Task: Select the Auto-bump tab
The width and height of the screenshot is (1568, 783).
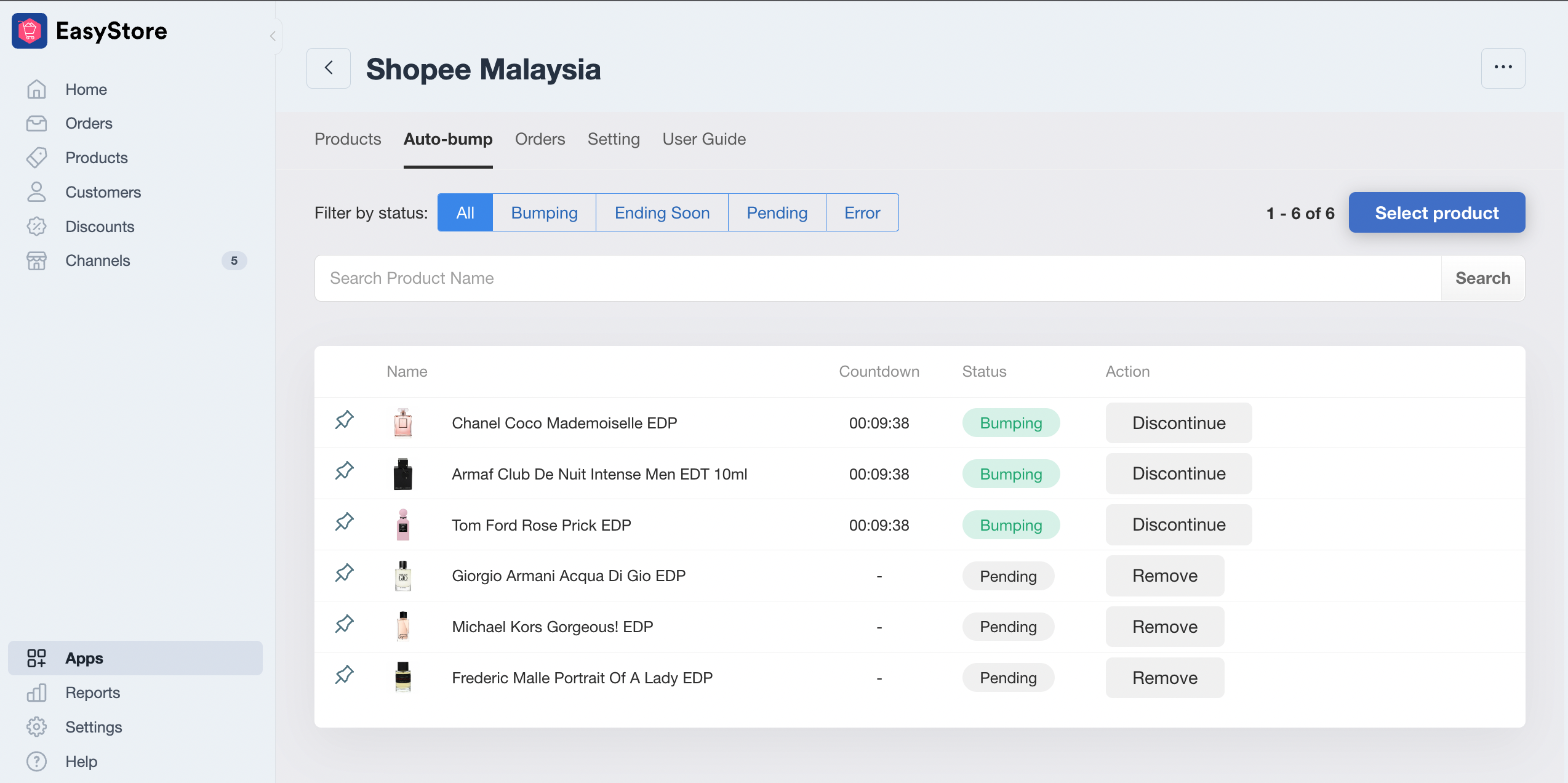Action: pyautogui.click(x=448, y=139)
